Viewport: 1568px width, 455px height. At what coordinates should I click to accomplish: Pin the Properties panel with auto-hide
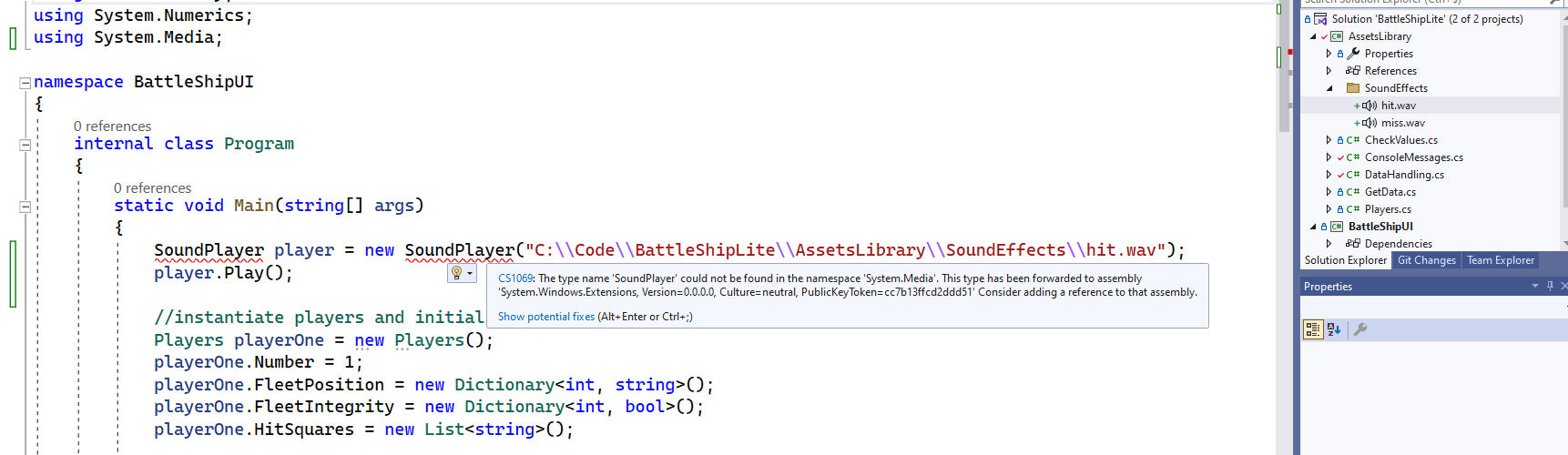(1550, 286)
